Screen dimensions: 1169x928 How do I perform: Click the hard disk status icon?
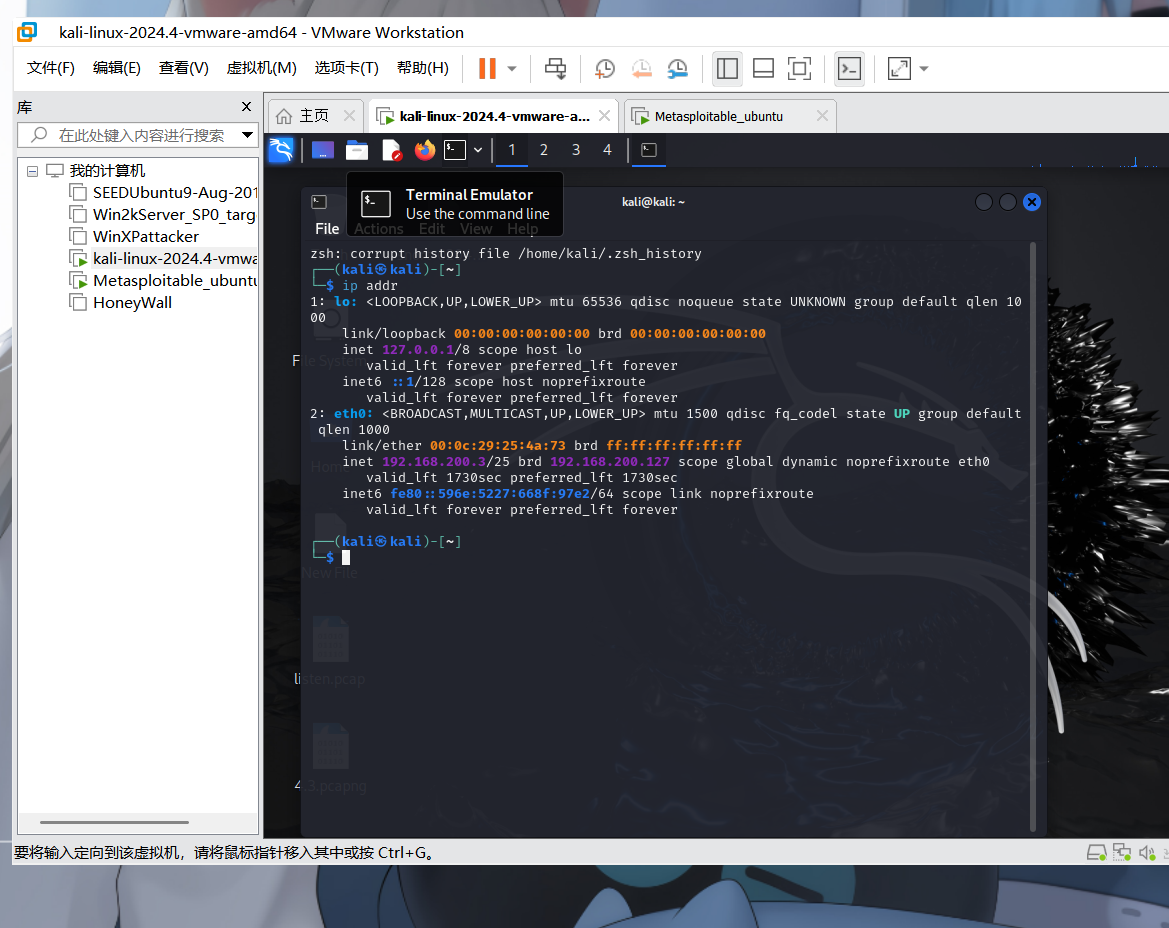(x=1096, y=852)
